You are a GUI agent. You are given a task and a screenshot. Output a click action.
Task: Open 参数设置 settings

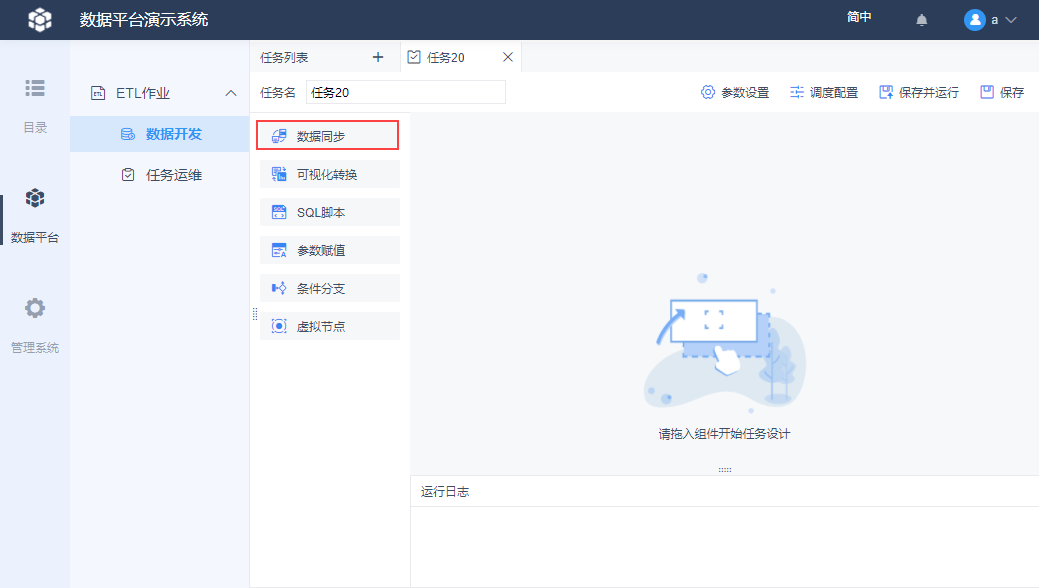pyautogui.click(x=735, y=93)
